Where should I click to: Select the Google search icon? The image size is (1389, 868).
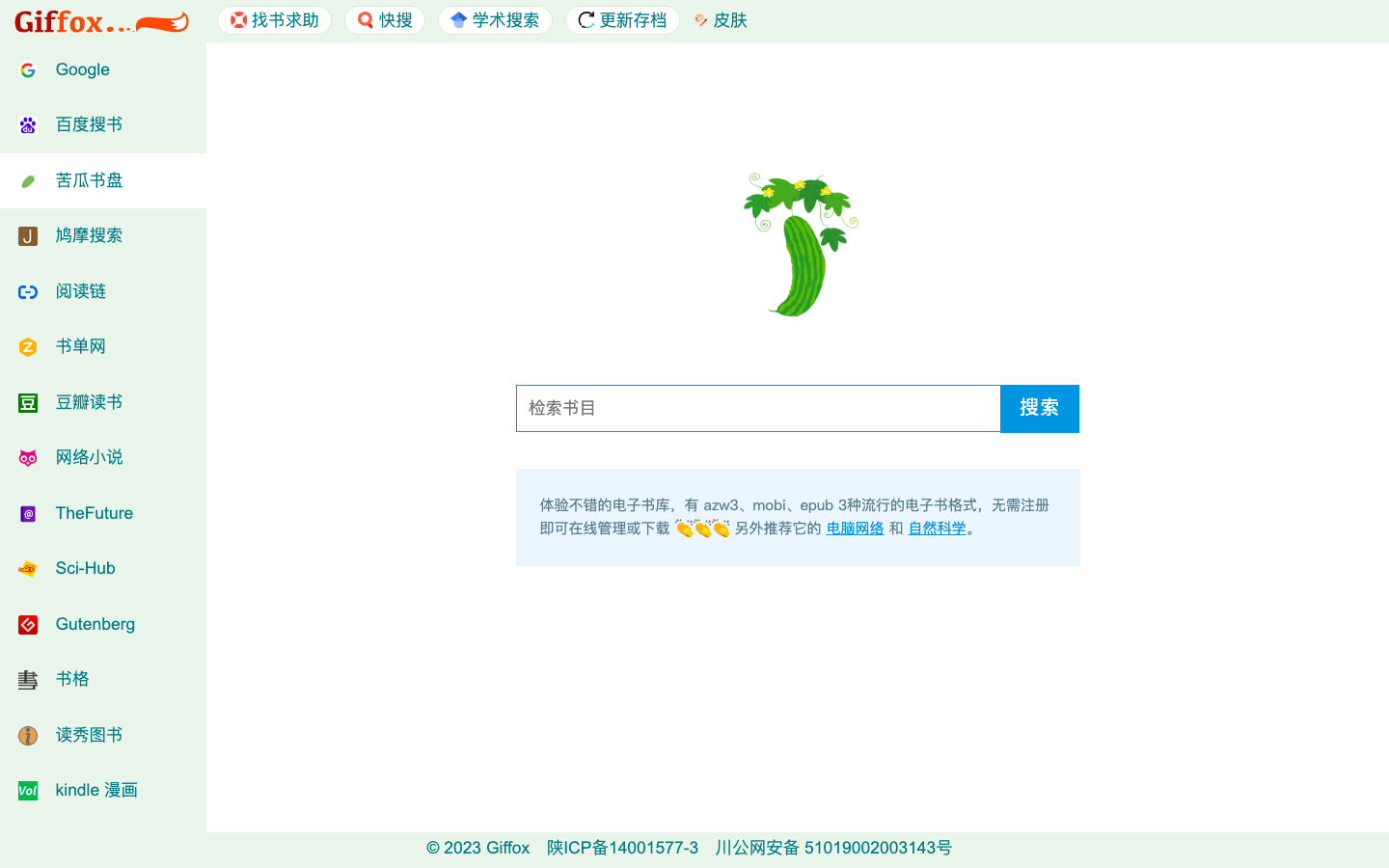pyautogui.click(x=27, y=69)
